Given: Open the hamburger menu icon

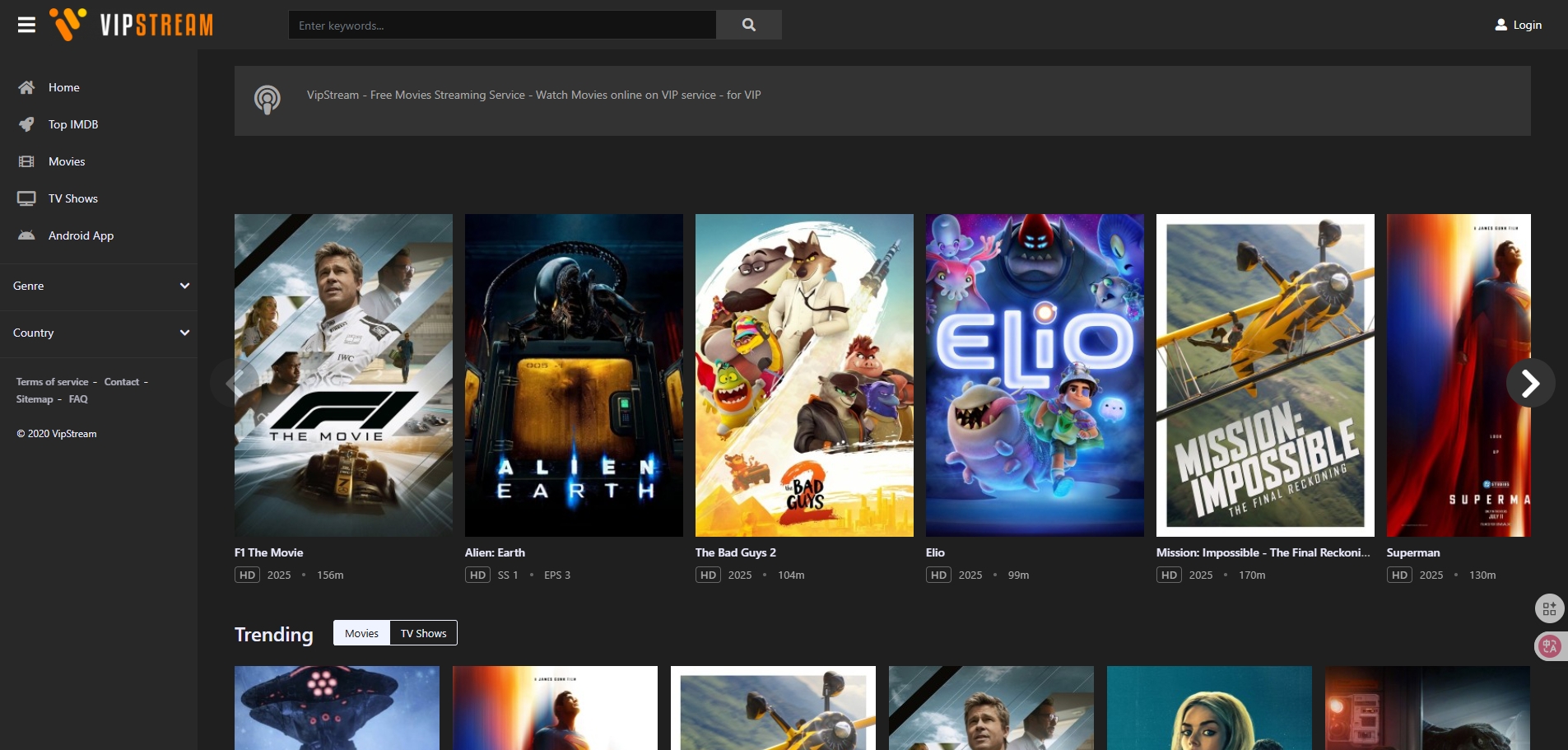Looking at the screenshot, I should (x=26, y=25).
